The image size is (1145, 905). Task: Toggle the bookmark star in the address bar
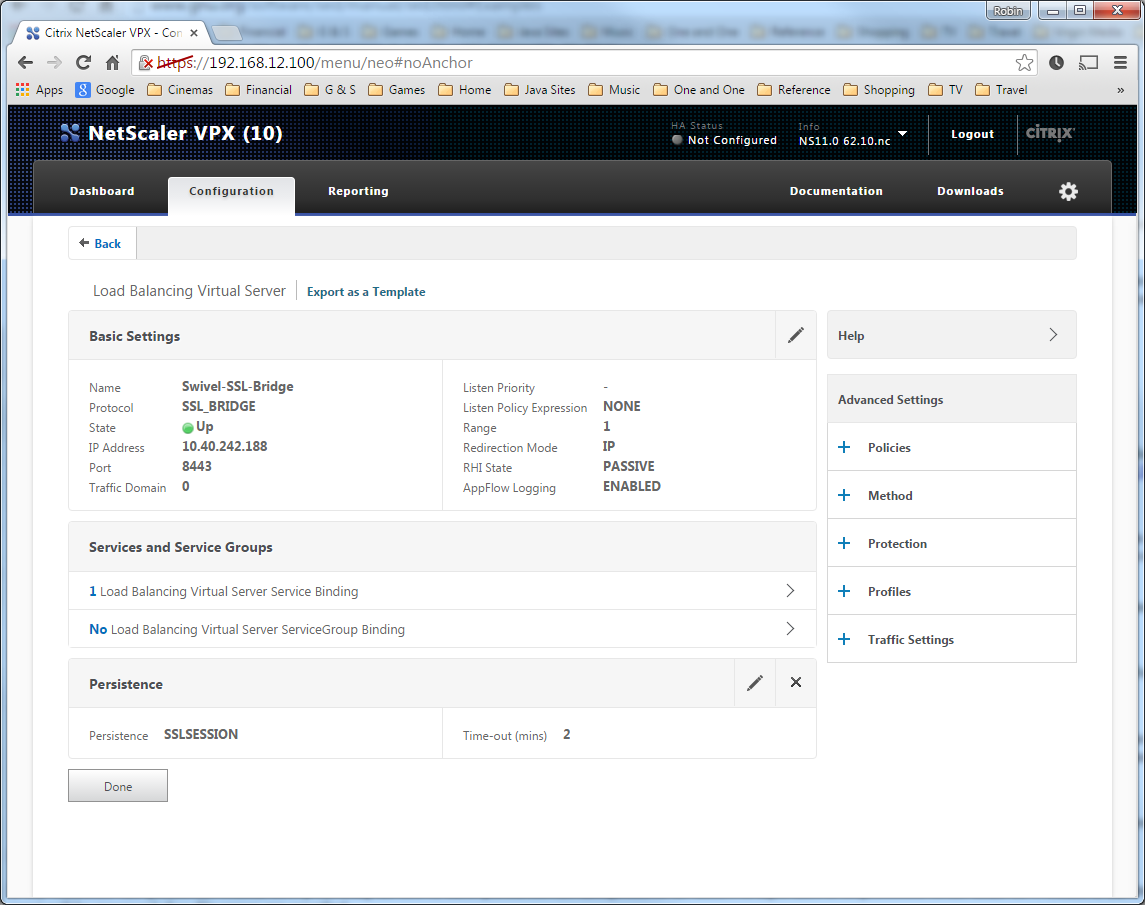pos(1024,62)
